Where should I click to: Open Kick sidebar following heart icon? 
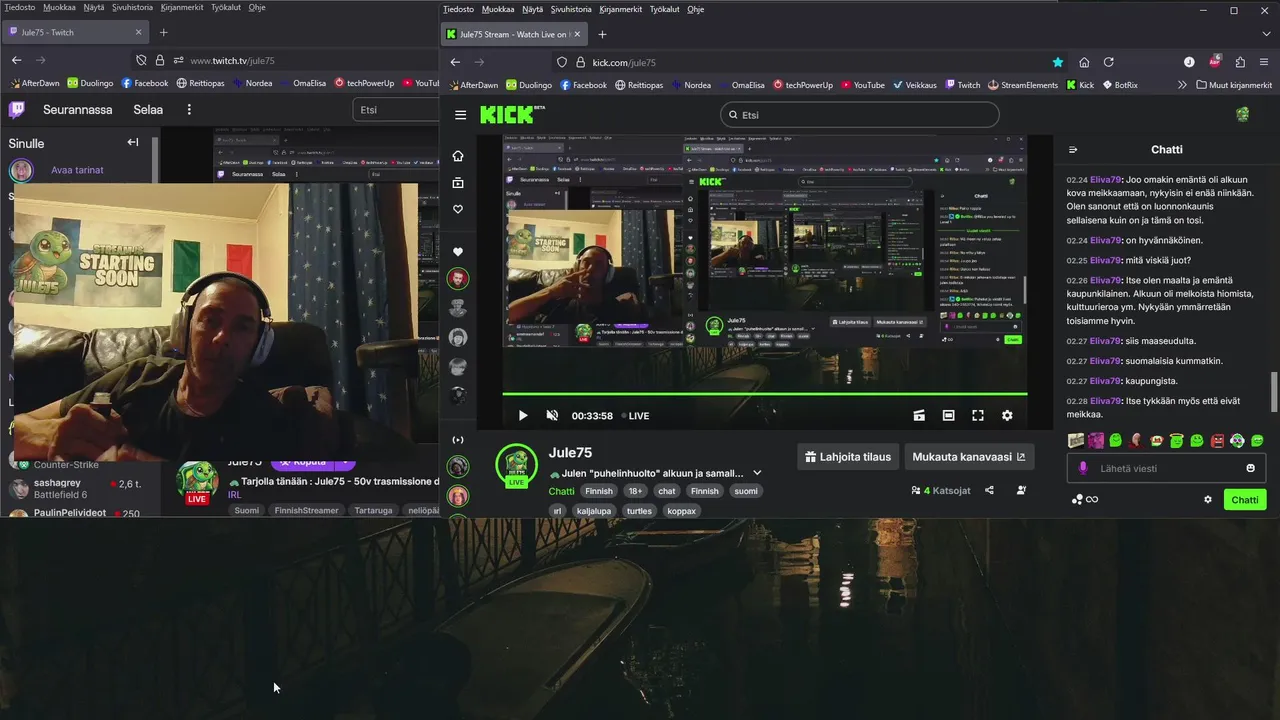click(458, 209)
